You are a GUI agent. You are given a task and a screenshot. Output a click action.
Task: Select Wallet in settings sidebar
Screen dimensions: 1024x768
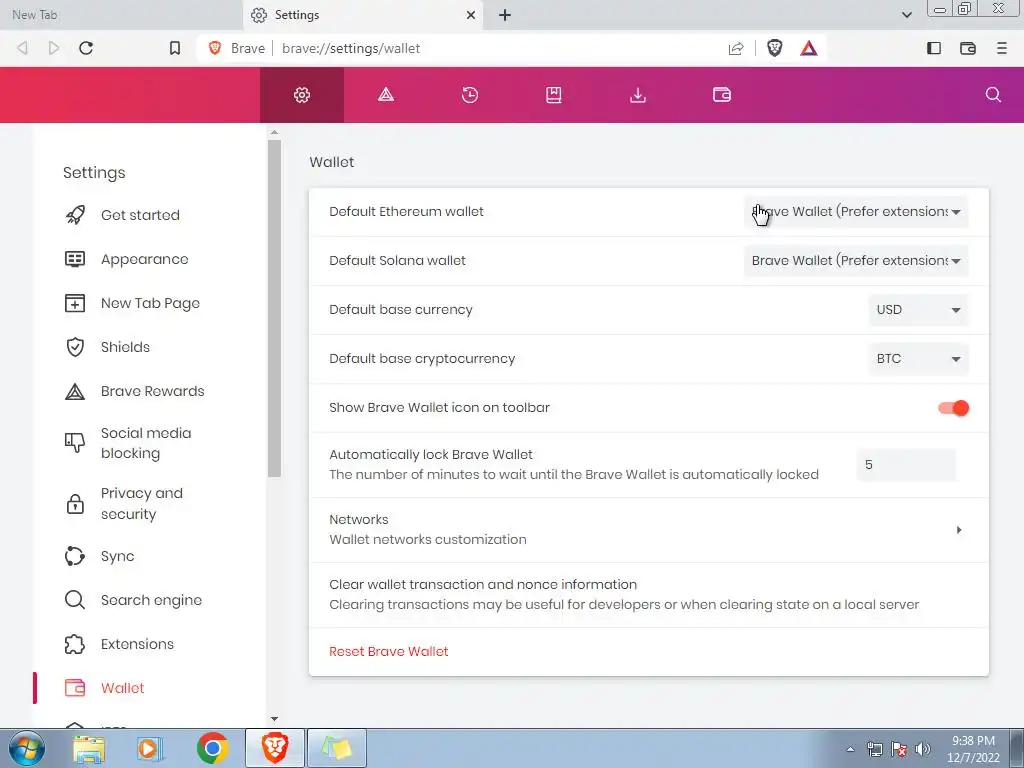click(x=122, y=688)
